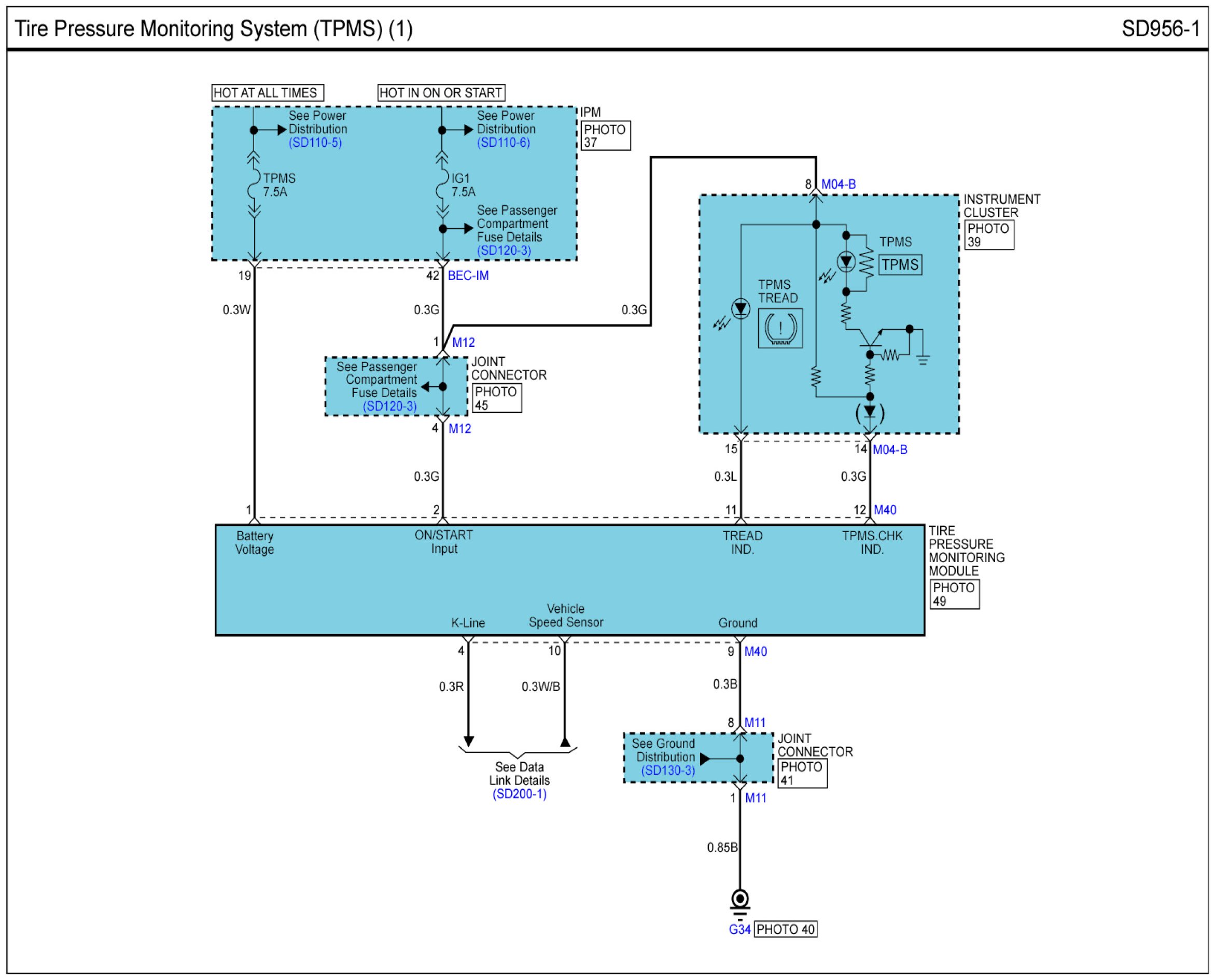Open the PHOTO 39 box for Instrument Cluster
Image resolution: width=1215 pixels, height=980 pixels.
[x=990, y=235]
